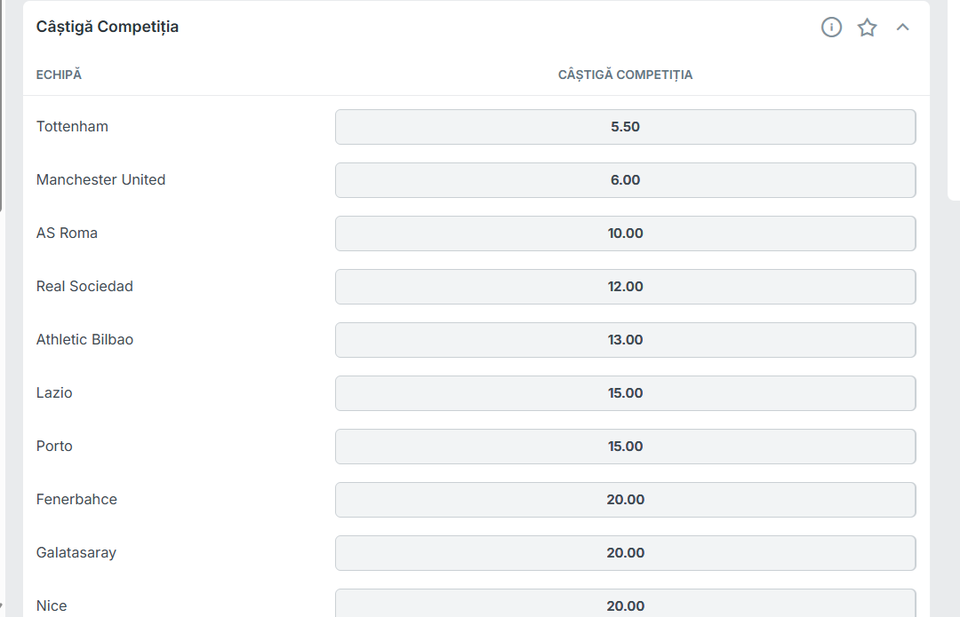Click the Porto team name

coord(54,446)
